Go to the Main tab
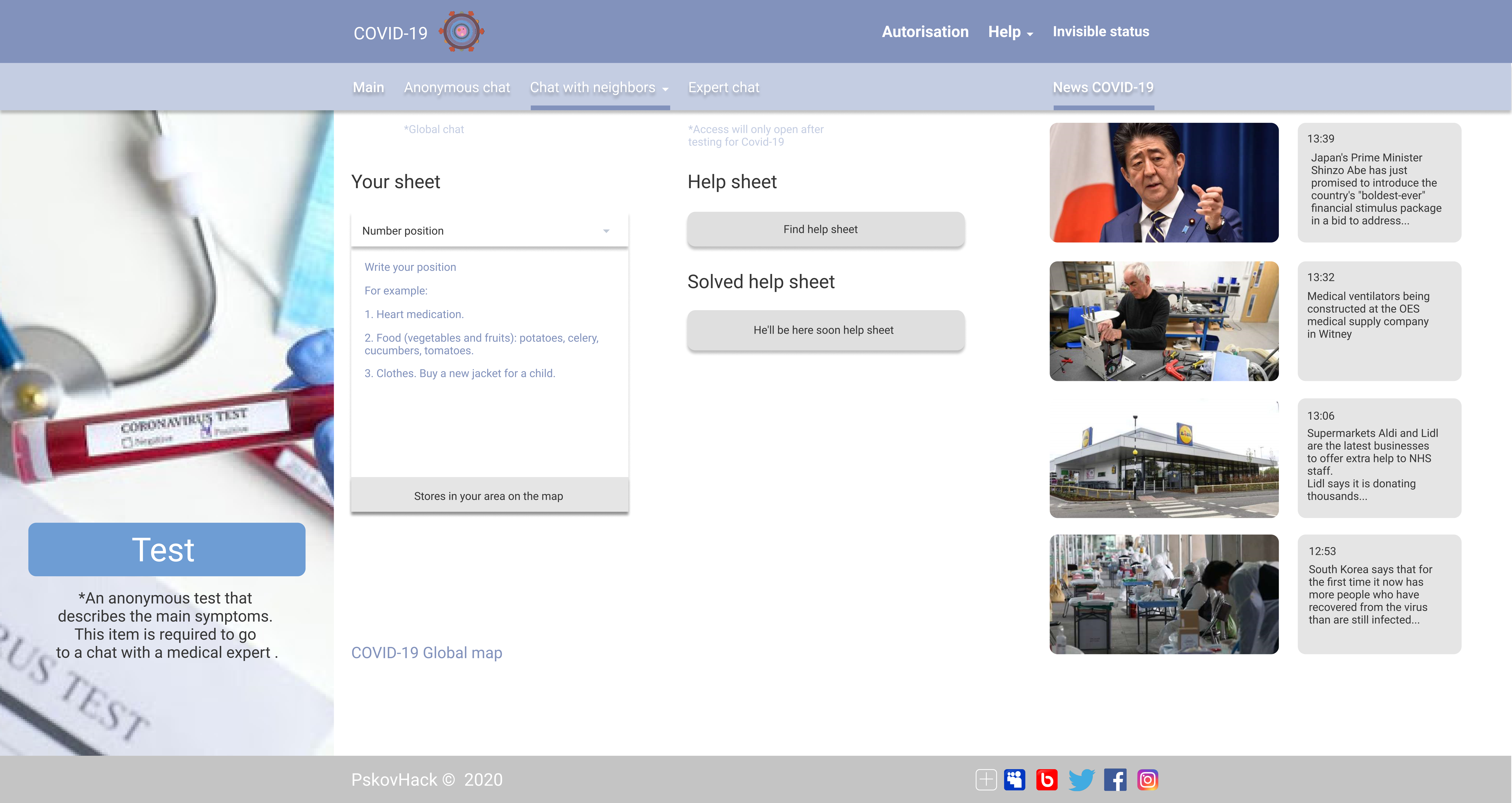The width and height of the screenshot is (1512, 803). click(368, 87)
